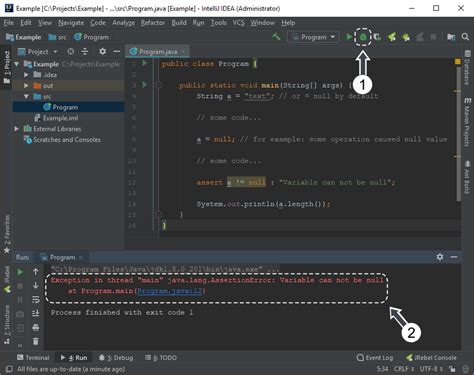Click src breadcrumb in navigation bar

(x=57, y=37)
